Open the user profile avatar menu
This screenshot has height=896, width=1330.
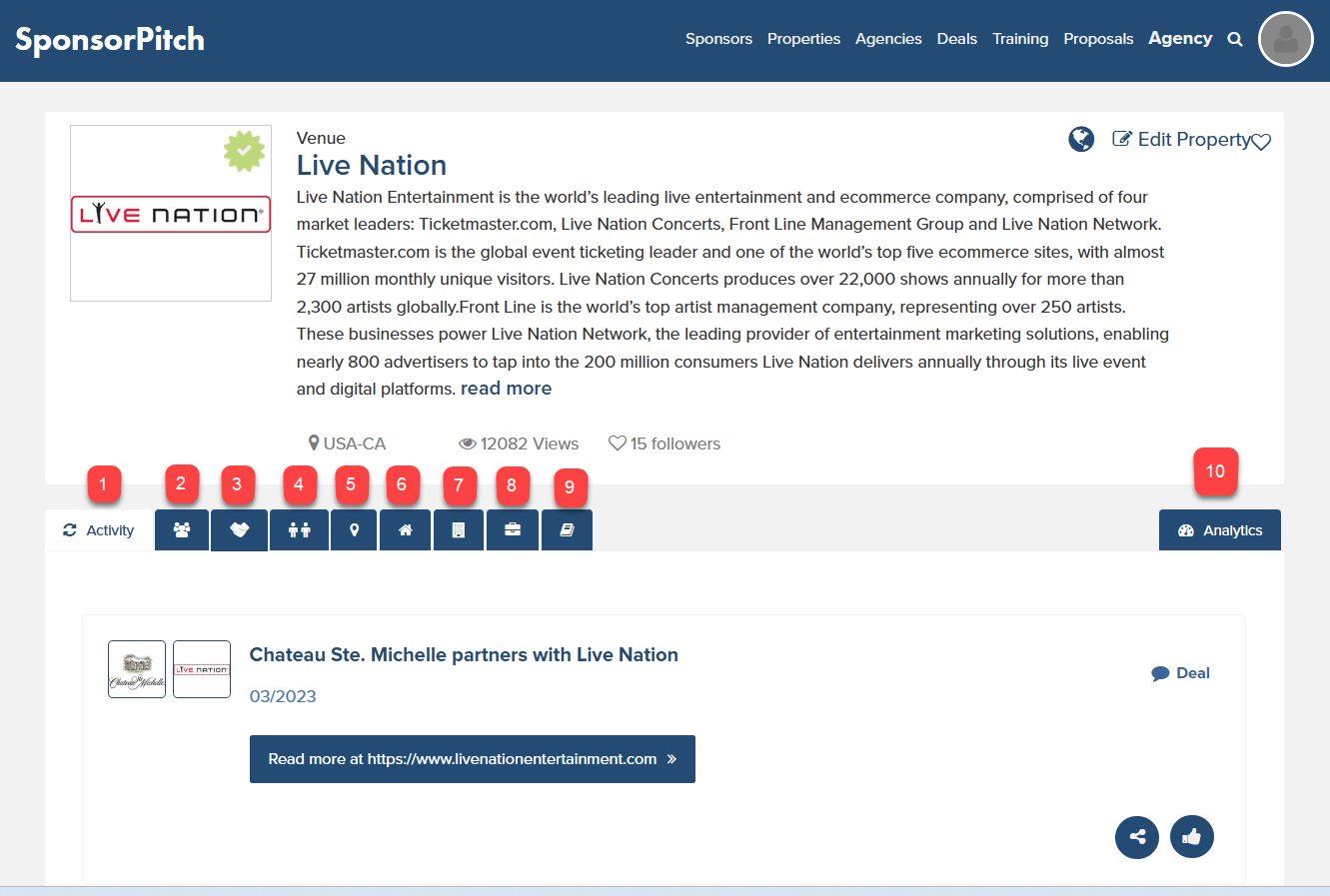point(1286,40)
